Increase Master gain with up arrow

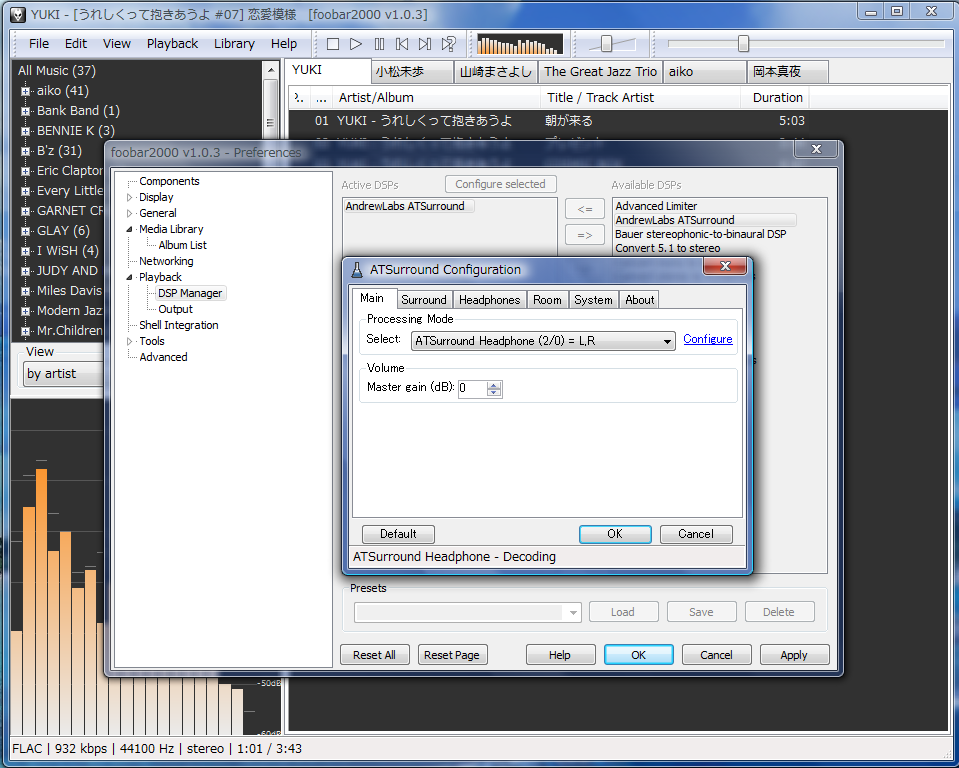494,385
